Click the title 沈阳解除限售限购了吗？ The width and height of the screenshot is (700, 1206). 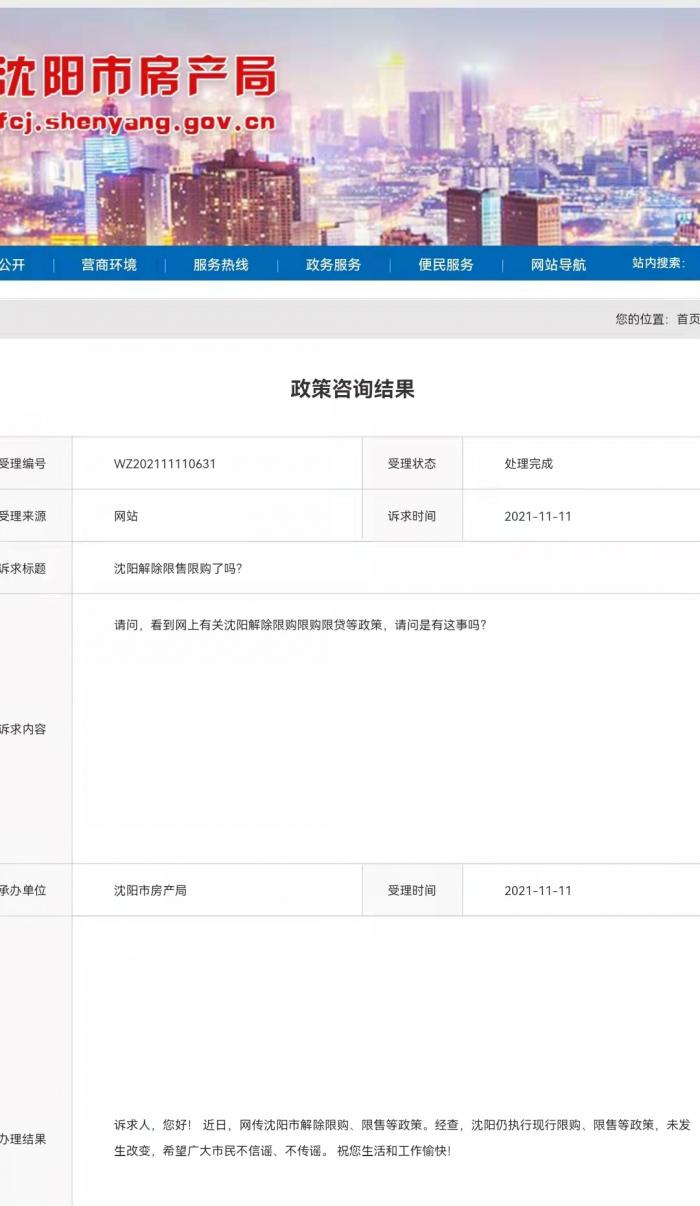point(178,568)
